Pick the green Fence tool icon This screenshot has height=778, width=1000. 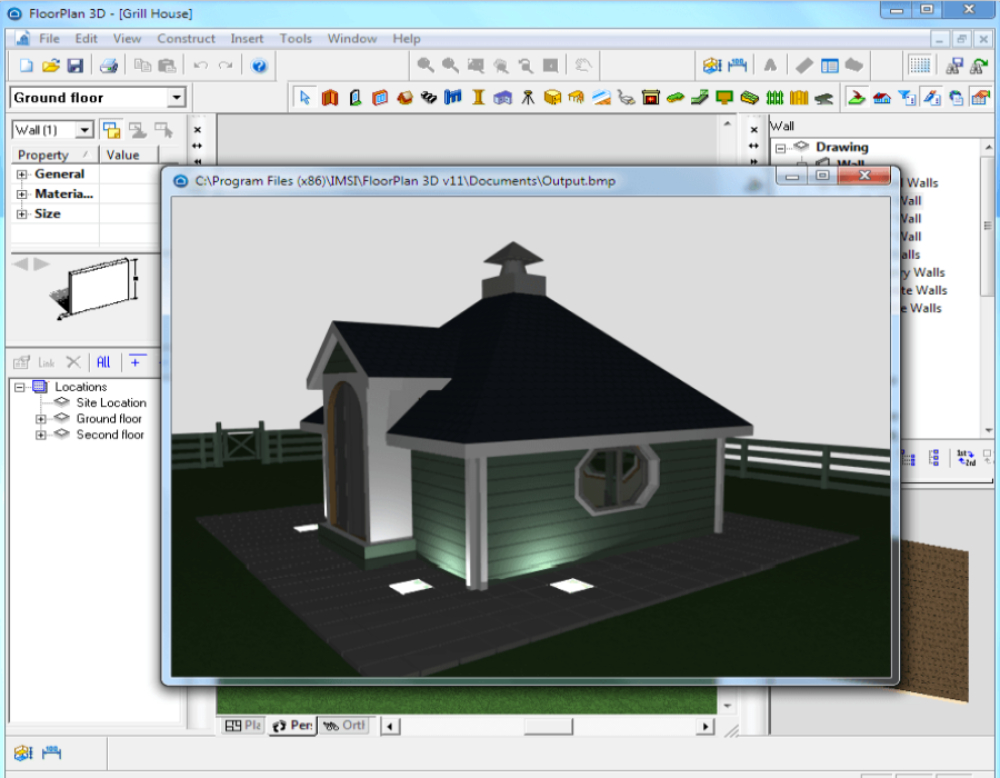774,98
